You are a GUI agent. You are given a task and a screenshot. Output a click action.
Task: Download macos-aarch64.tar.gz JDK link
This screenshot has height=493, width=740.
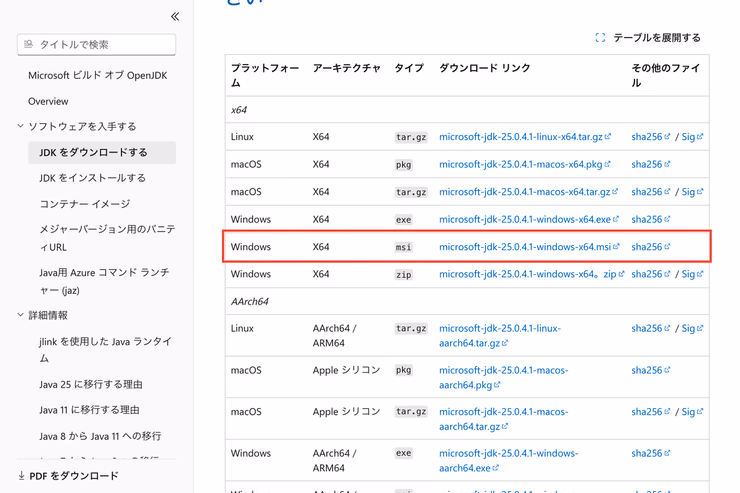tap(504, 419)
